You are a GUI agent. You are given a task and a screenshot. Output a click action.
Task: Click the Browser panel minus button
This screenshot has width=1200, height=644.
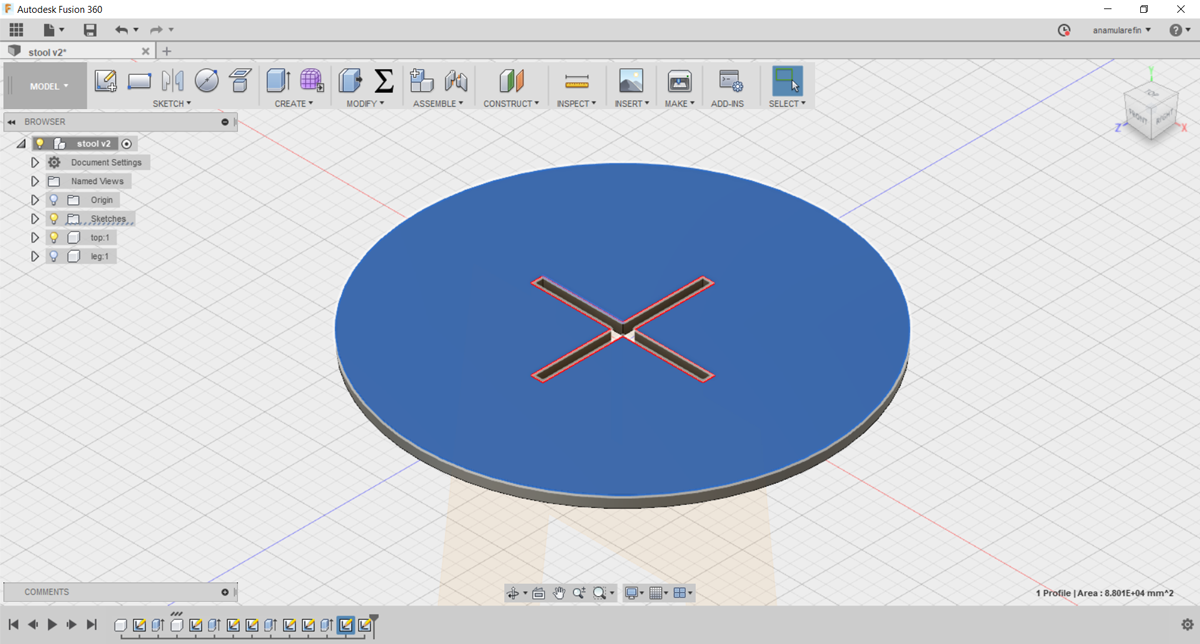tap(225, 122)
